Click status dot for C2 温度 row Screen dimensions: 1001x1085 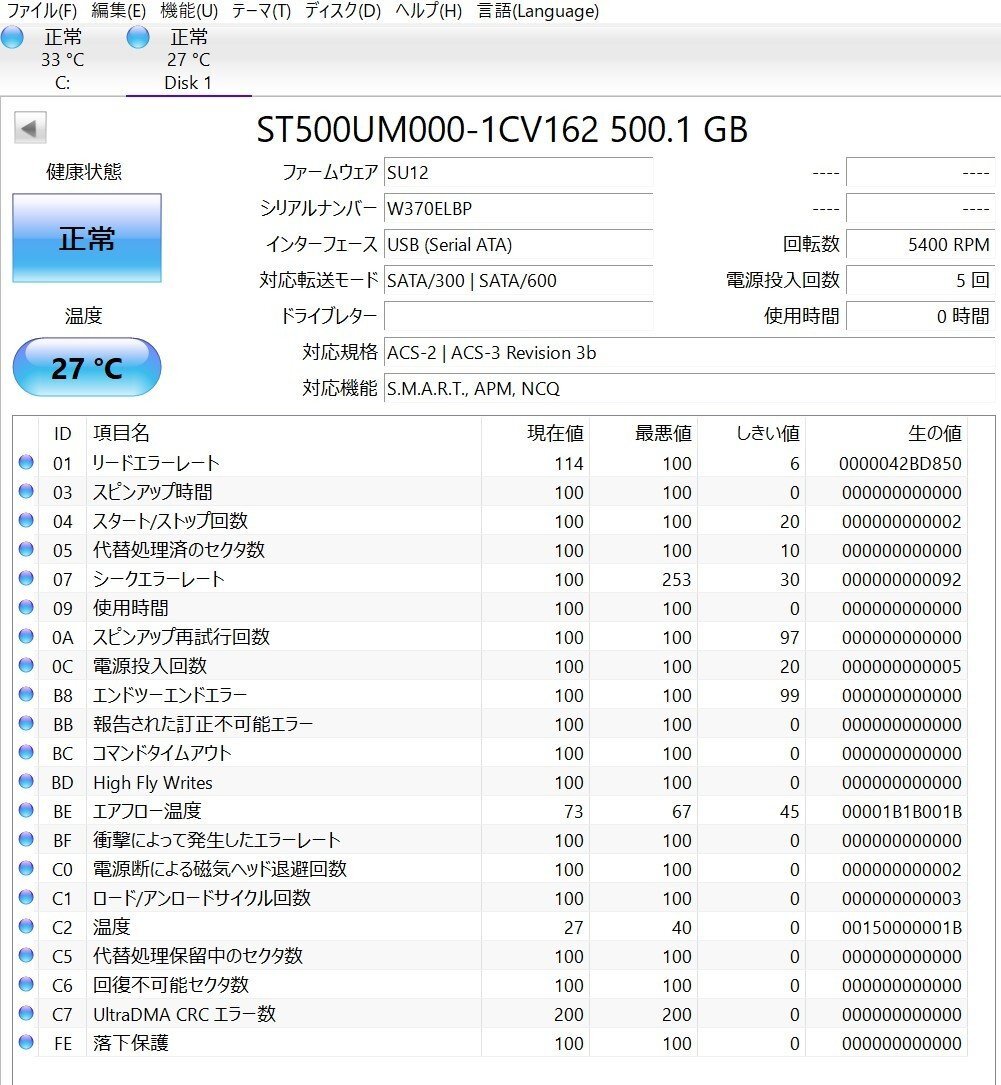tap(26, 926)
